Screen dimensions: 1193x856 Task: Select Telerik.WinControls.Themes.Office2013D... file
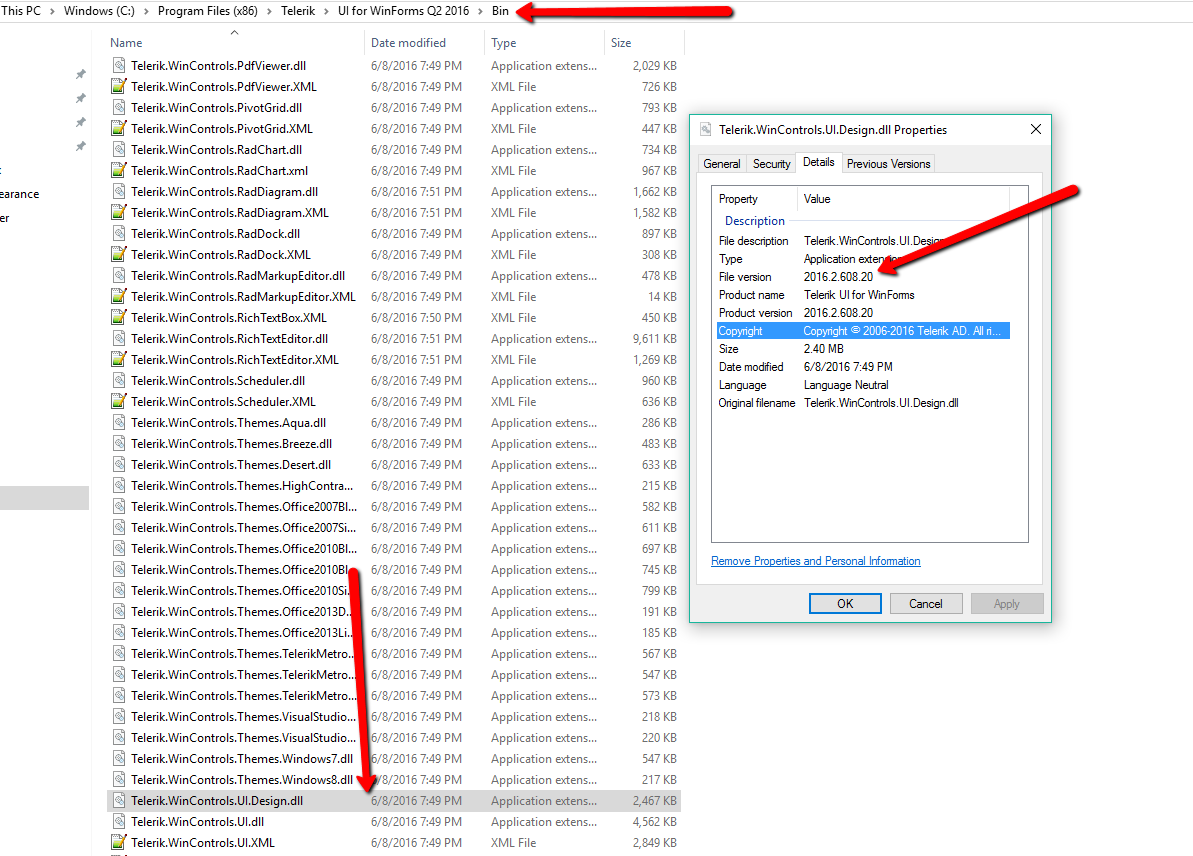[x=240, y=612]
